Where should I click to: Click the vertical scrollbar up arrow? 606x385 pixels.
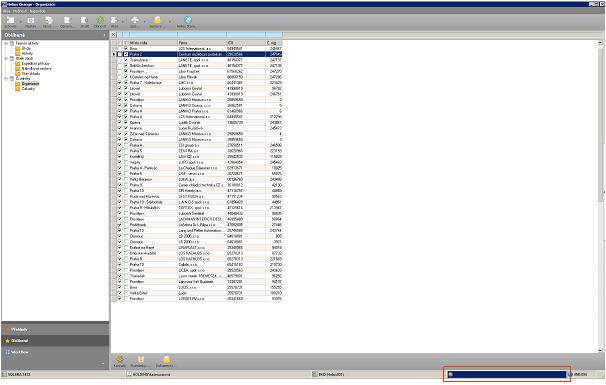(x=600, y=43)
